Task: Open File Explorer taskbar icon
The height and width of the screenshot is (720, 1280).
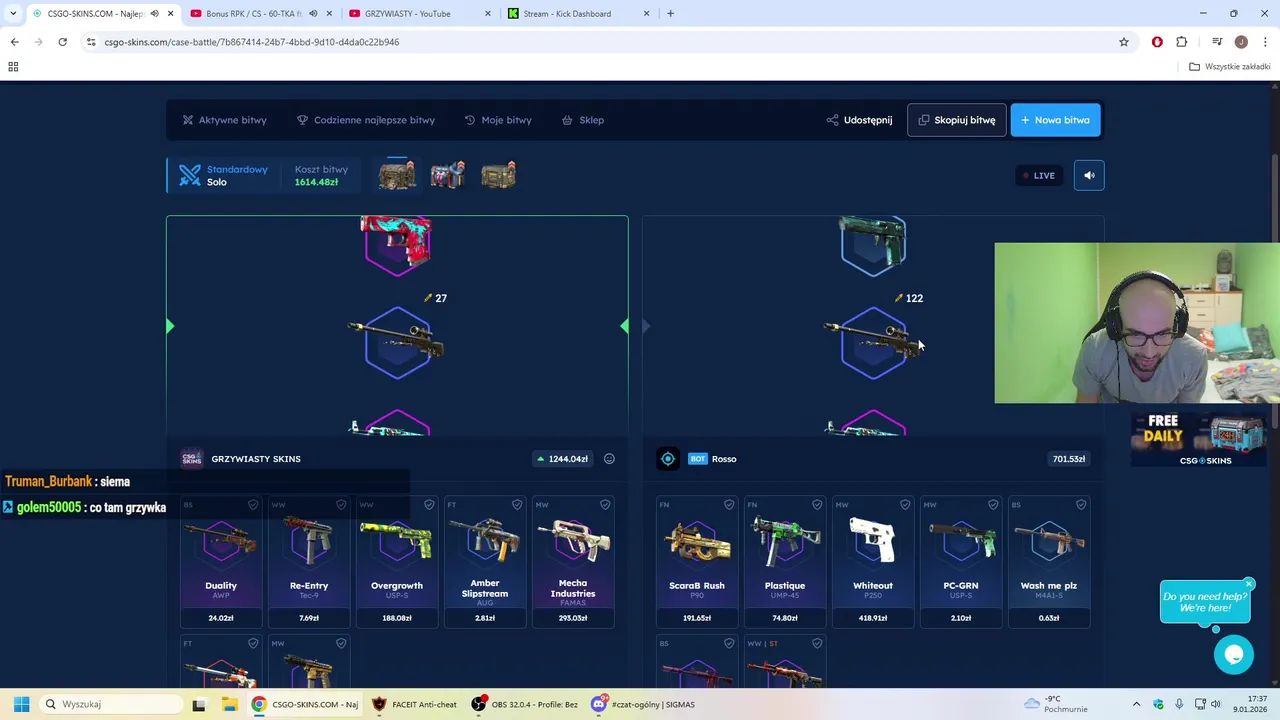Action: click(229, 704)
